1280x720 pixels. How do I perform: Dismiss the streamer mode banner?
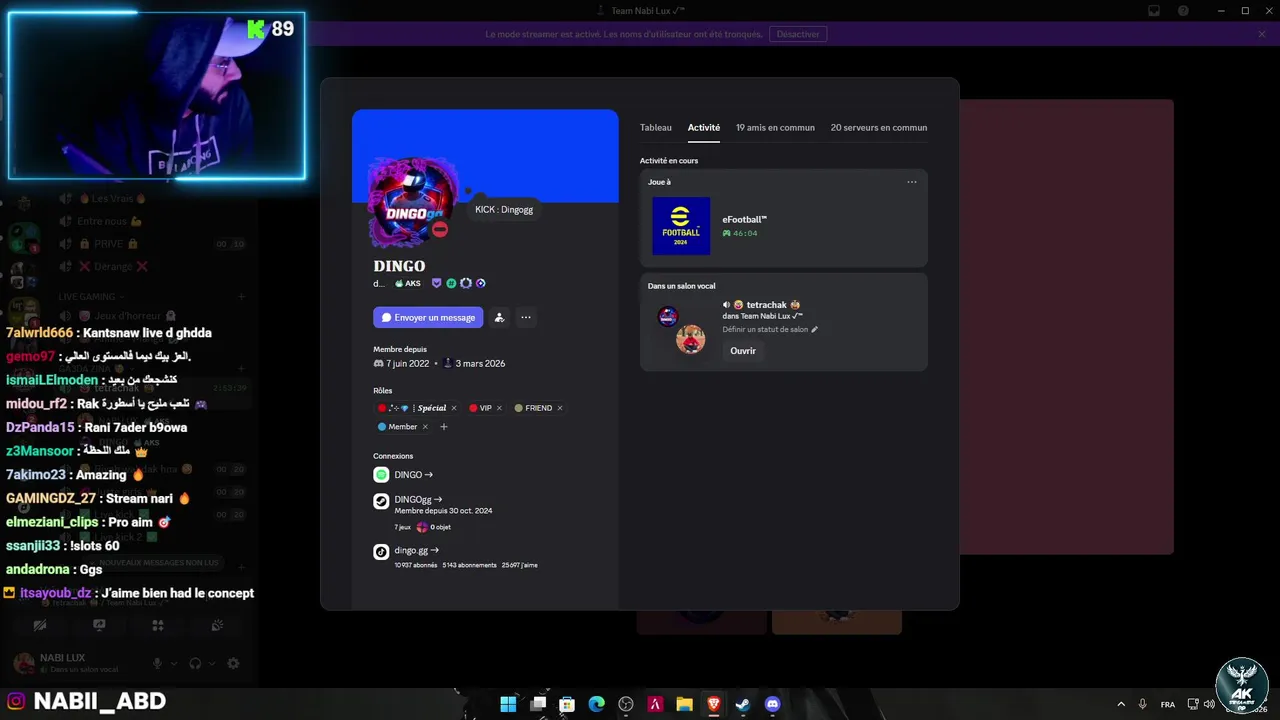[x=1262, y=34]
